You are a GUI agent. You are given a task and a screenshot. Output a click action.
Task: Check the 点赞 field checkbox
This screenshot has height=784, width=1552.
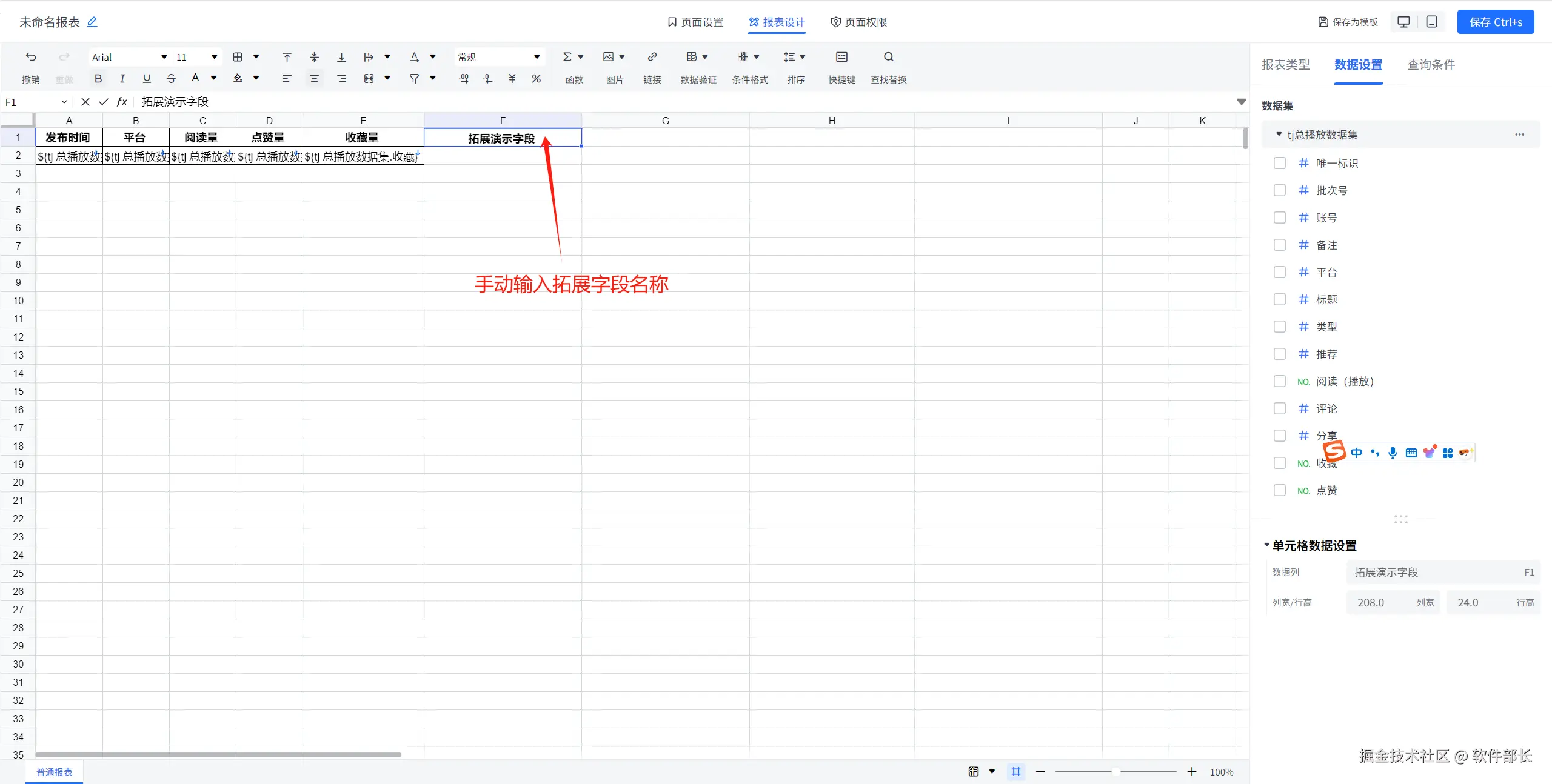[x=1280, y=490]
